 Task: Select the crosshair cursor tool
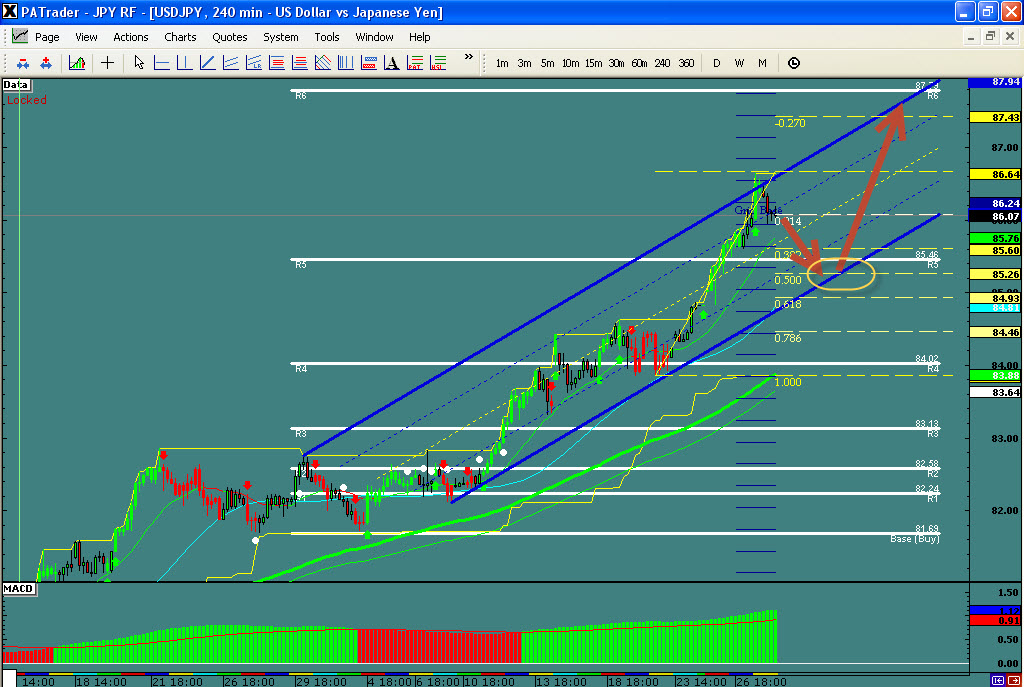pos(108,63)
